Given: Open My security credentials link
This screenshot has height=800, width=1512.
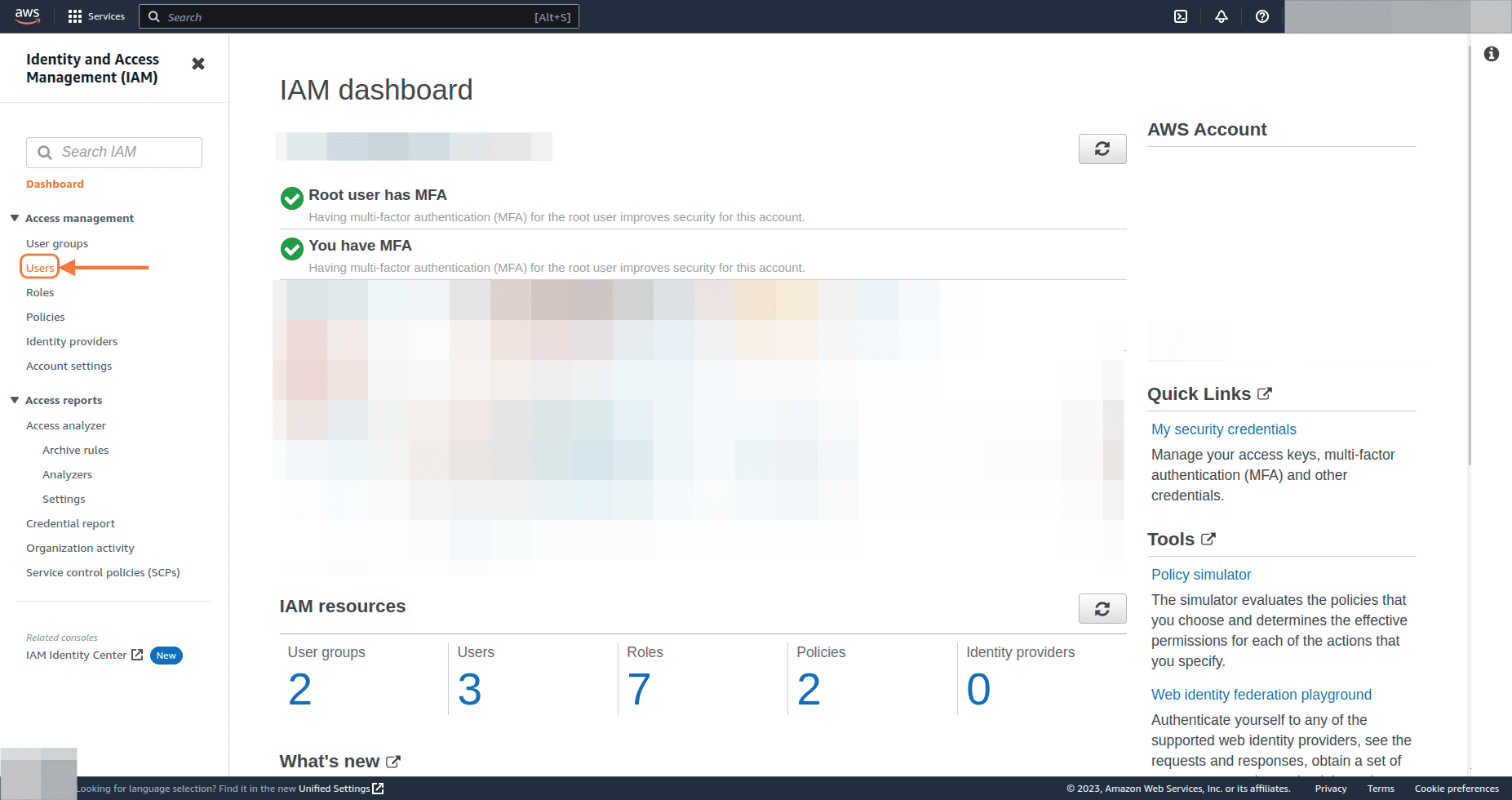Looking at the screenshot, I should pos(1224,429).
